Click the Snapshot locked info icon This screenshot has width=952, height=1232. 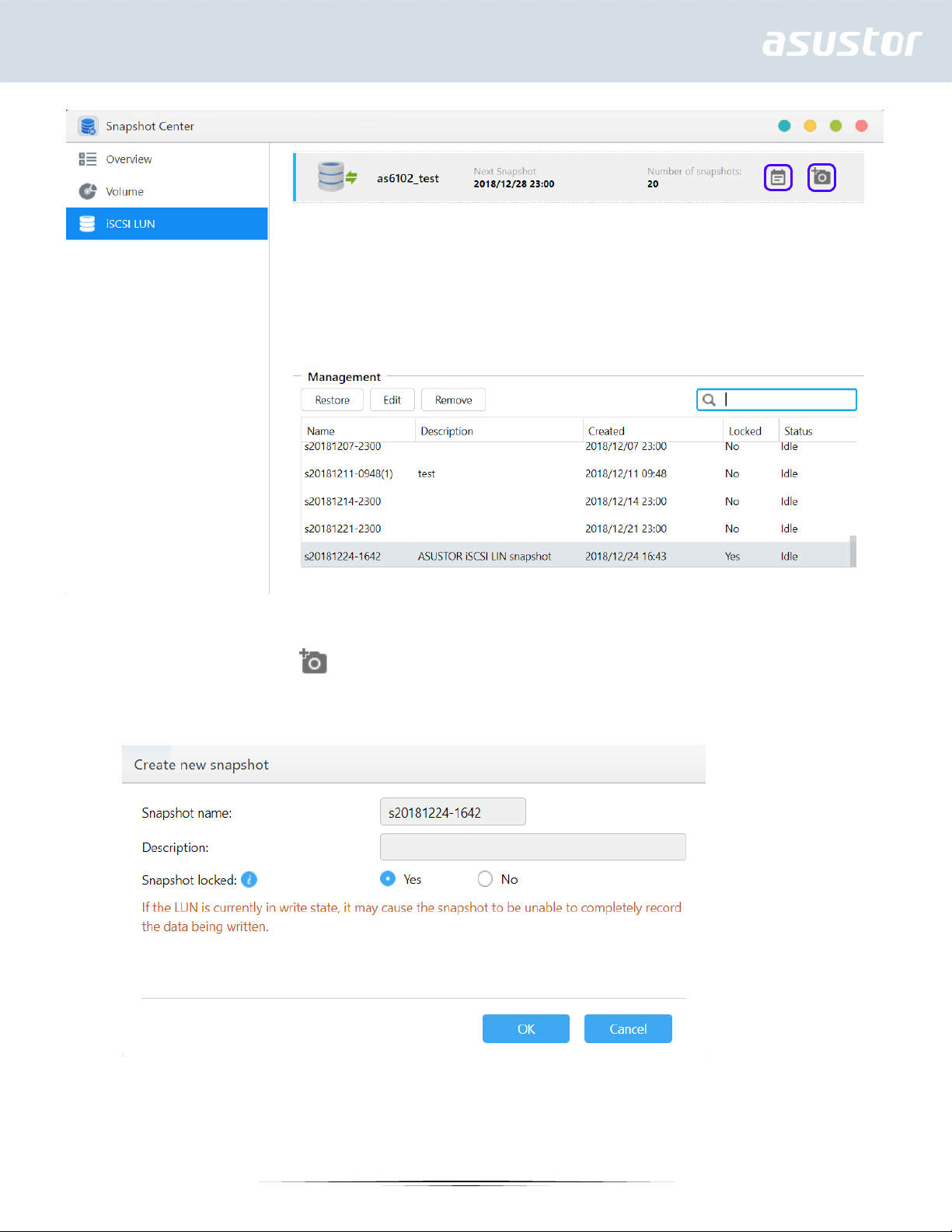click(x=249, y=879)
